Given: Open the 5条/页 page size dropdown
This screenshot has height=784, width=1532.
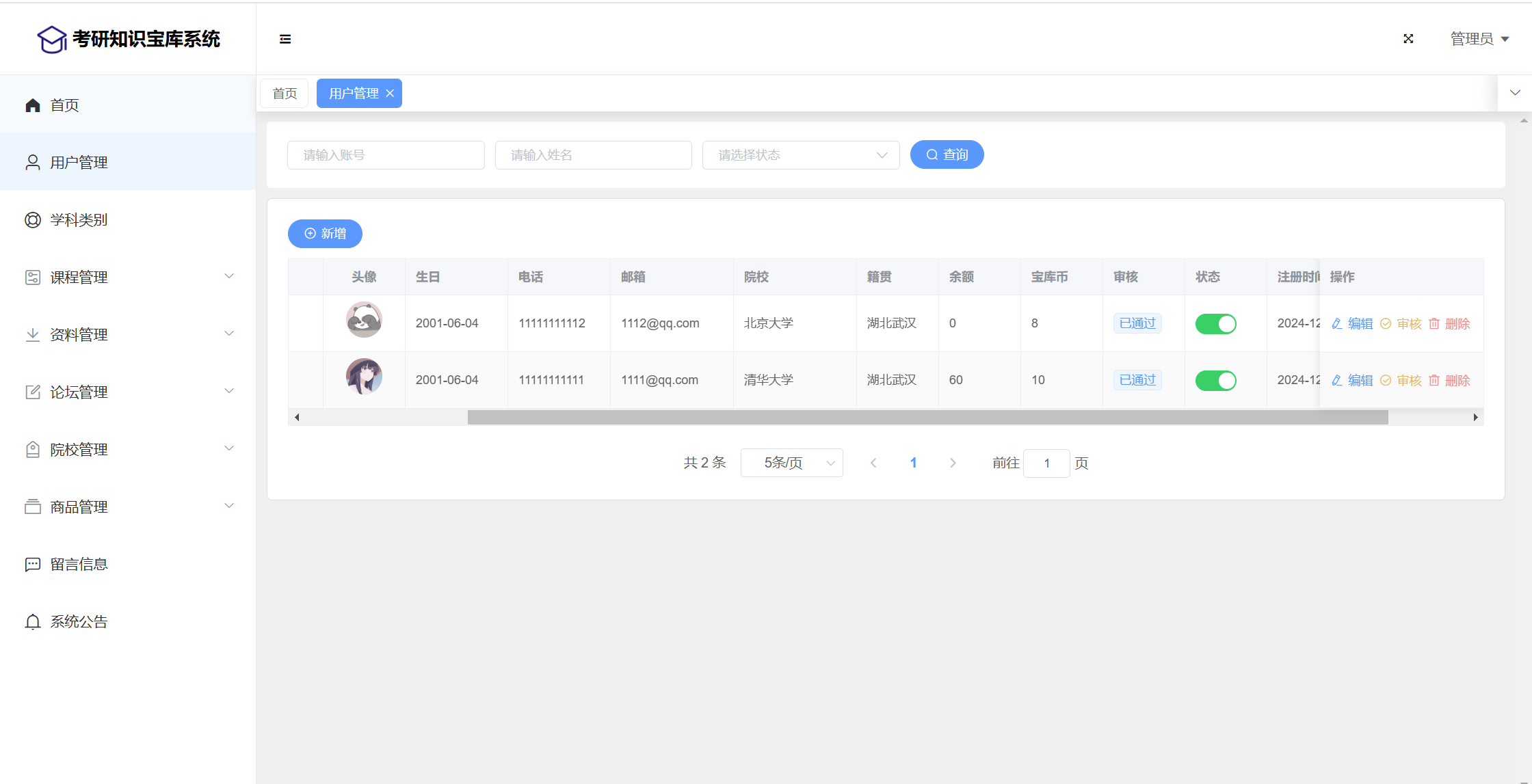Looking at the screenshot, I should [x=791, y=463].
